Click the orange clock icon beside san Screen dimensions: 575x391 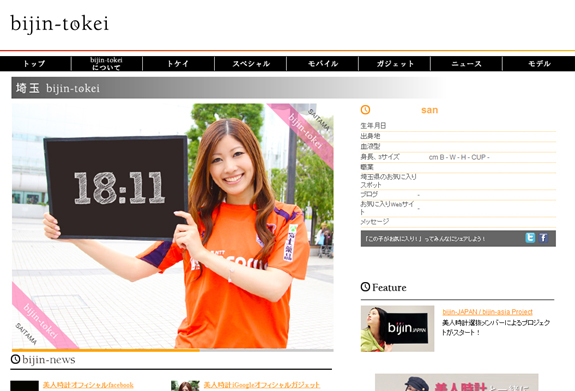(365, 110)
